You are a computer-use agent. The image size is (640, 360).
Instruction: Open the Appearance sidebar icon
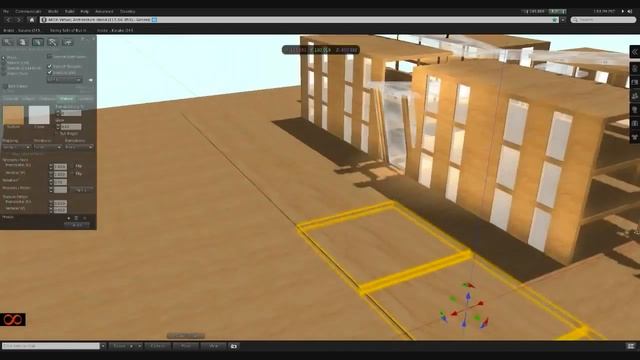click(635, 137)
